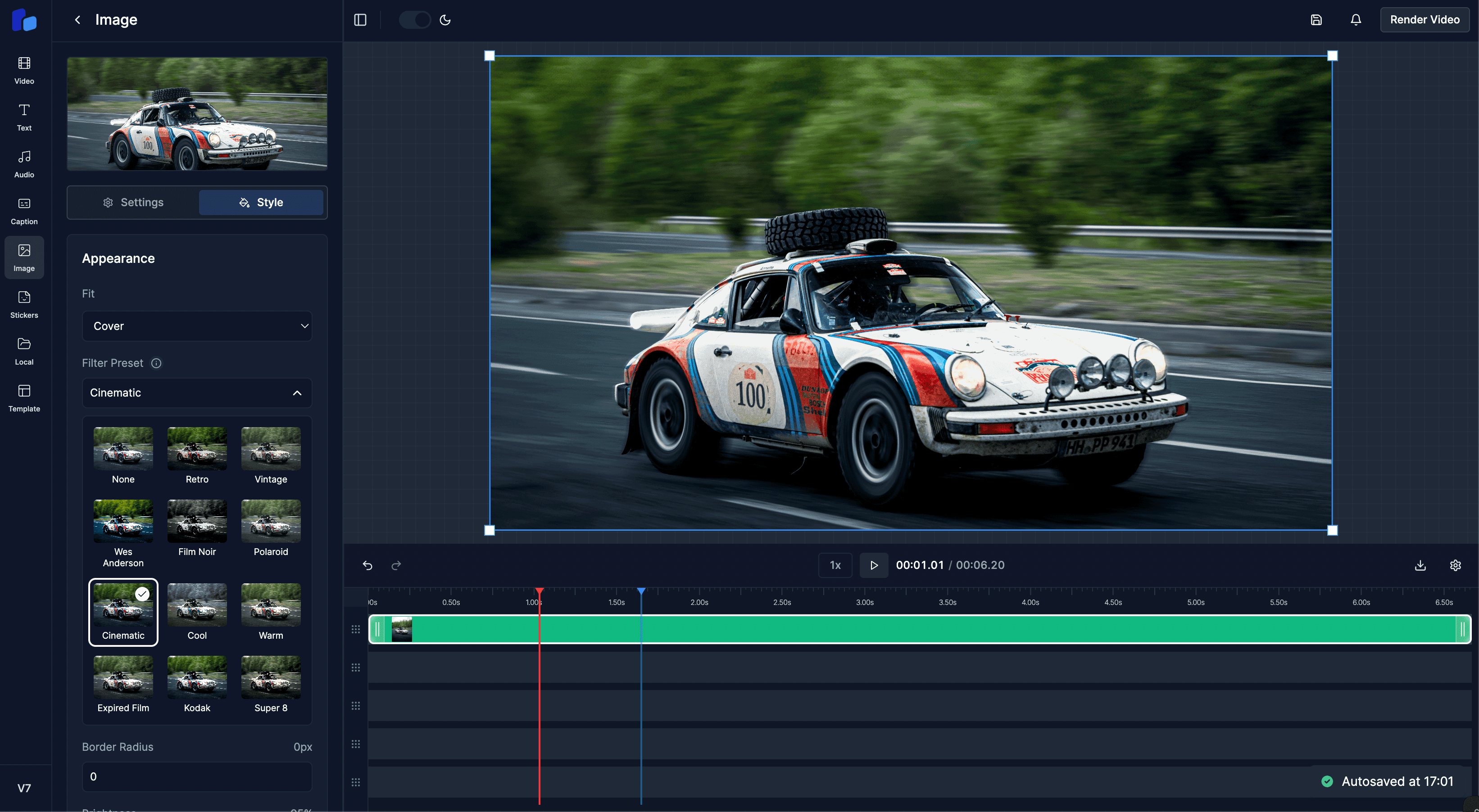Open the Template panel in the sidebar
This screenshot has height=812, width=1479.
tap(23, 398)
